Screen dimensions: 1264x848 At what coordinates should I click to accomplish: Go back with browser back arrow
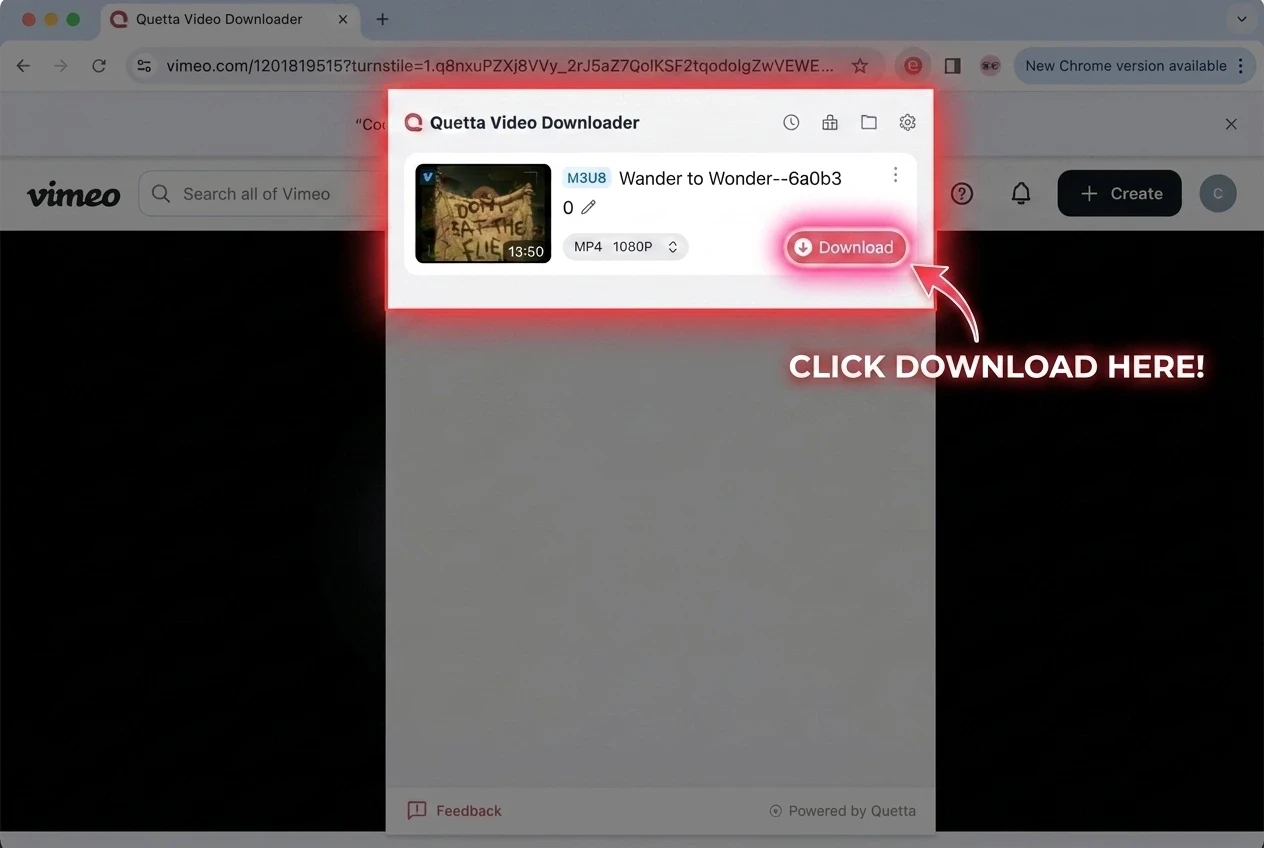[x=23, y=66]
